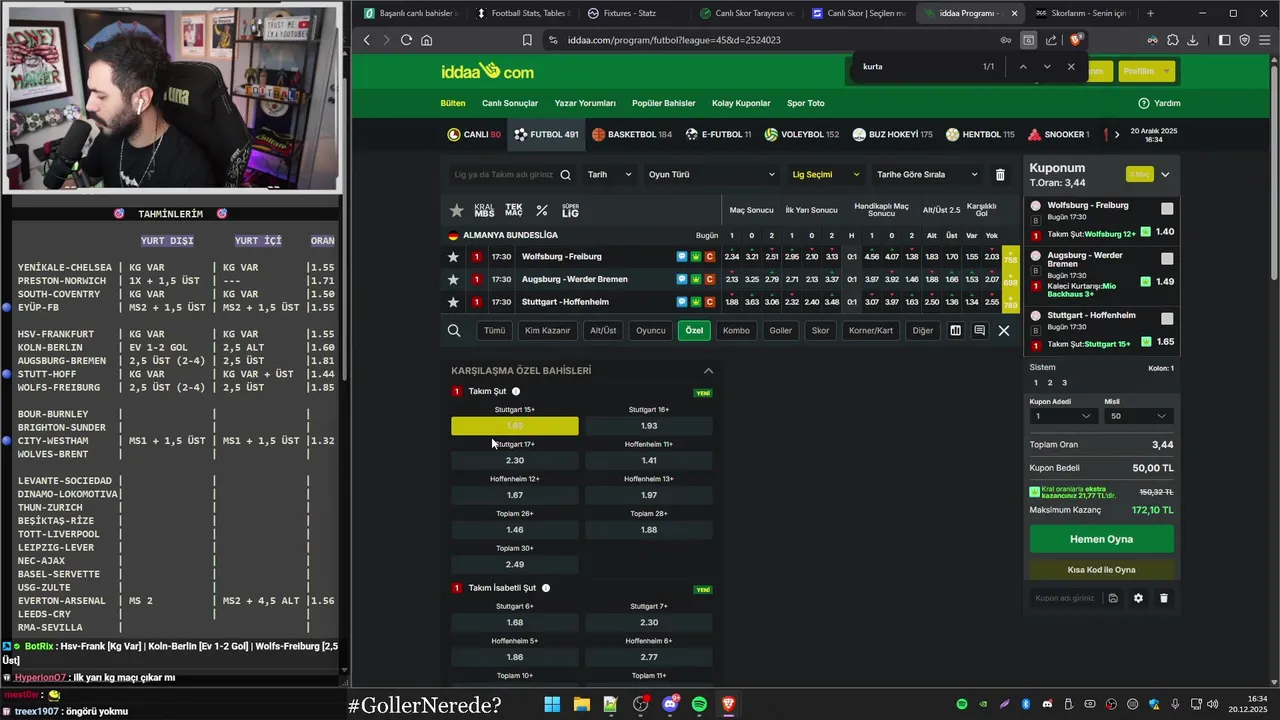Open File Explorer from the taskbar
The width and height of the screenshot is (1280, 720).
[x=581, y=704]
